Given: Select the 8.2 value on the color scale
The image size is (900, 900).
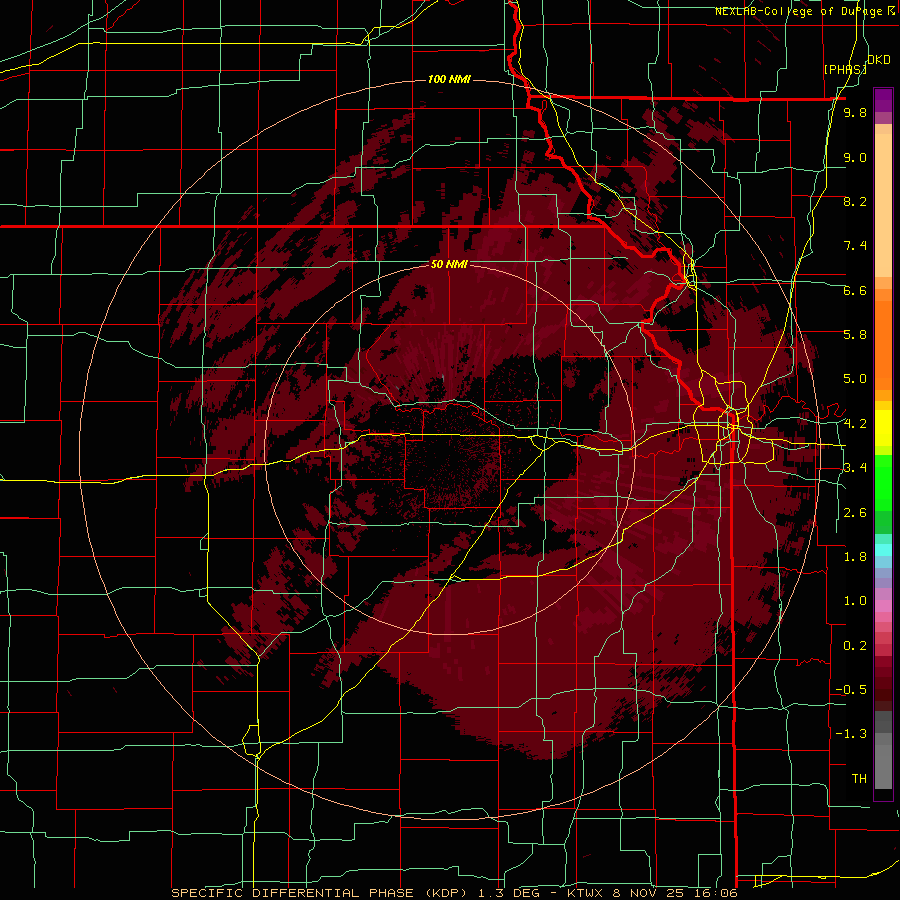Looking at the screenshot, I should tap(855, 201).
